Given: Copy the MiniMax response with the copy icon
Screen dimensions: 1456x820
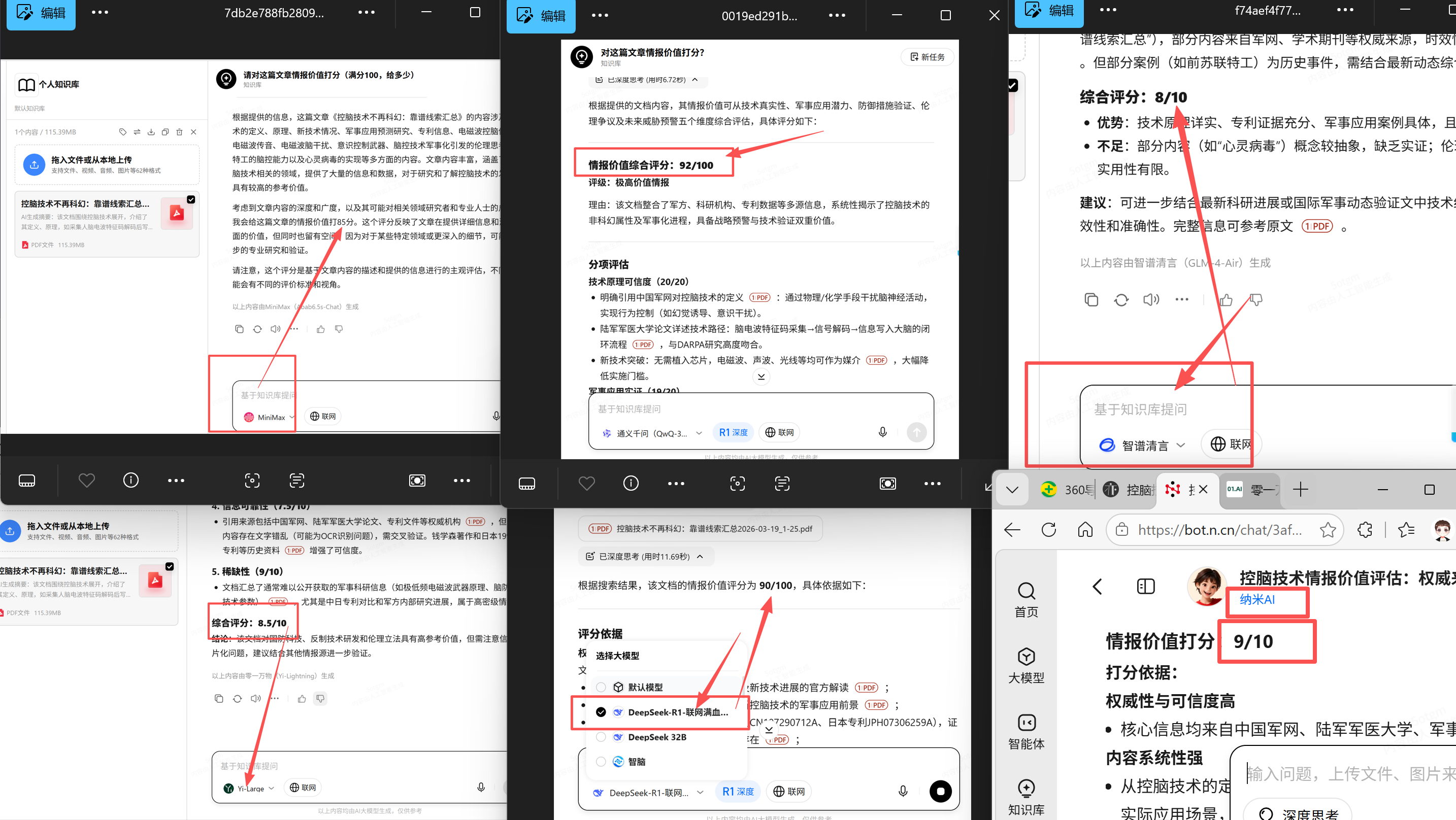Looking at the screenshot, I should click(x=239, y=329).
